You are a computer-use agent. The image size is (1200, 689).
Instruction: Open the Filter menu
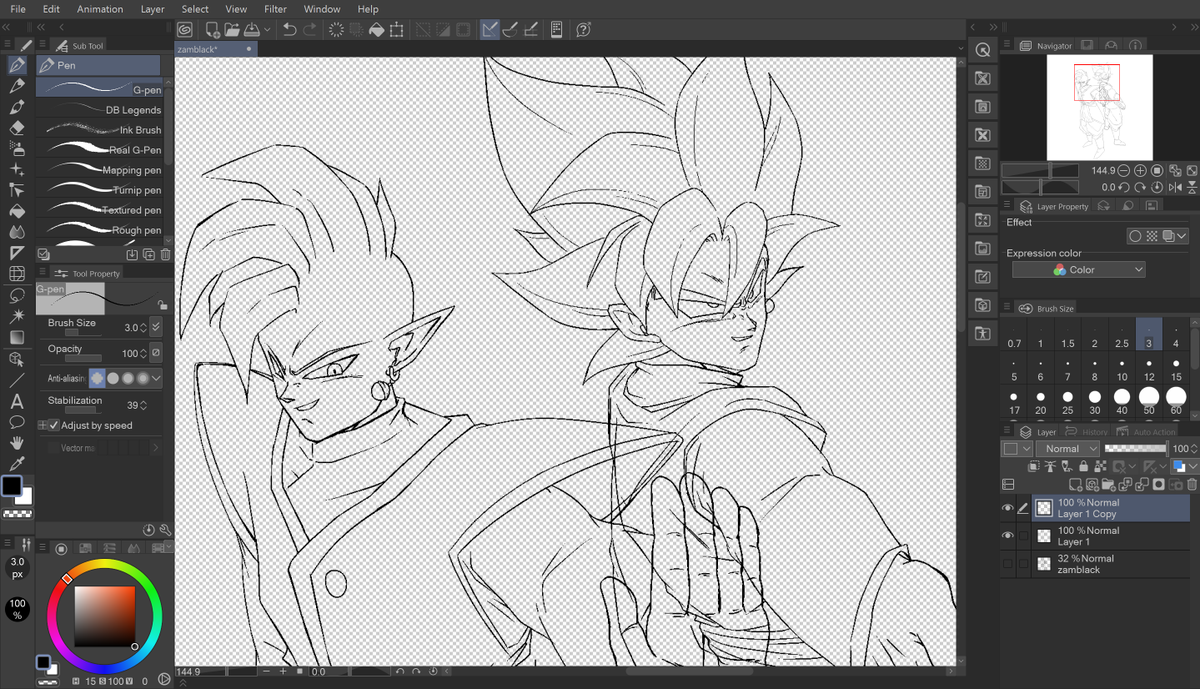click(x=275, y=9)
